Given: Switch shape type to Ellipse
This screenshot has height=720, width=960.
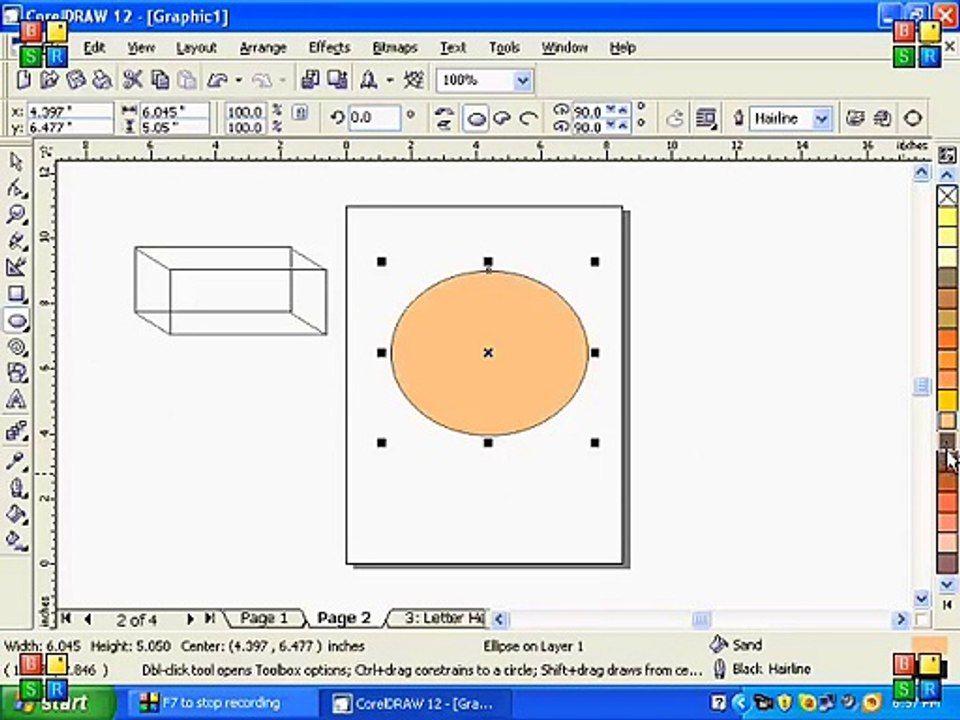Looking at the screenshot, I should 476,118.
